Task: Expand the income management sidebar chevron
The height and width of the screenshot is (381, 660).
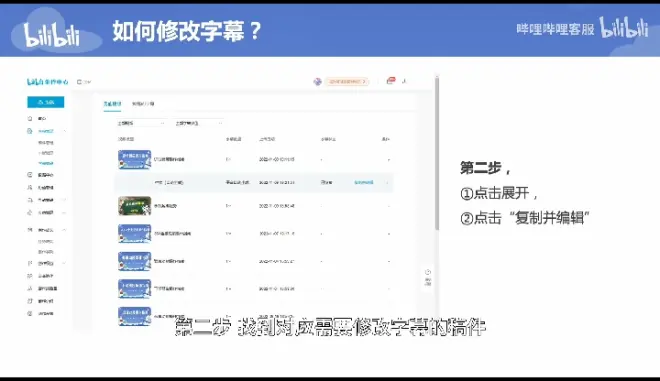Action: (x=64, y=213)
